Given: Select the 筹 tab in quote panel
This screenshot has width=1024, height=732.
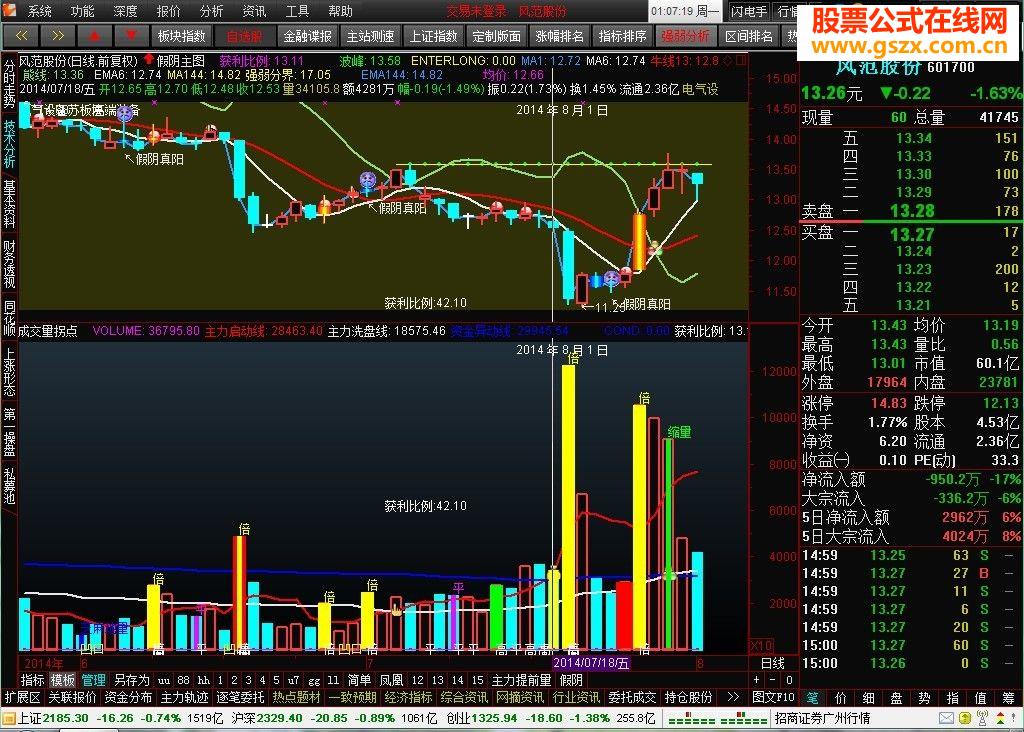Looking at the screenshot, I should click(1009, 697).
